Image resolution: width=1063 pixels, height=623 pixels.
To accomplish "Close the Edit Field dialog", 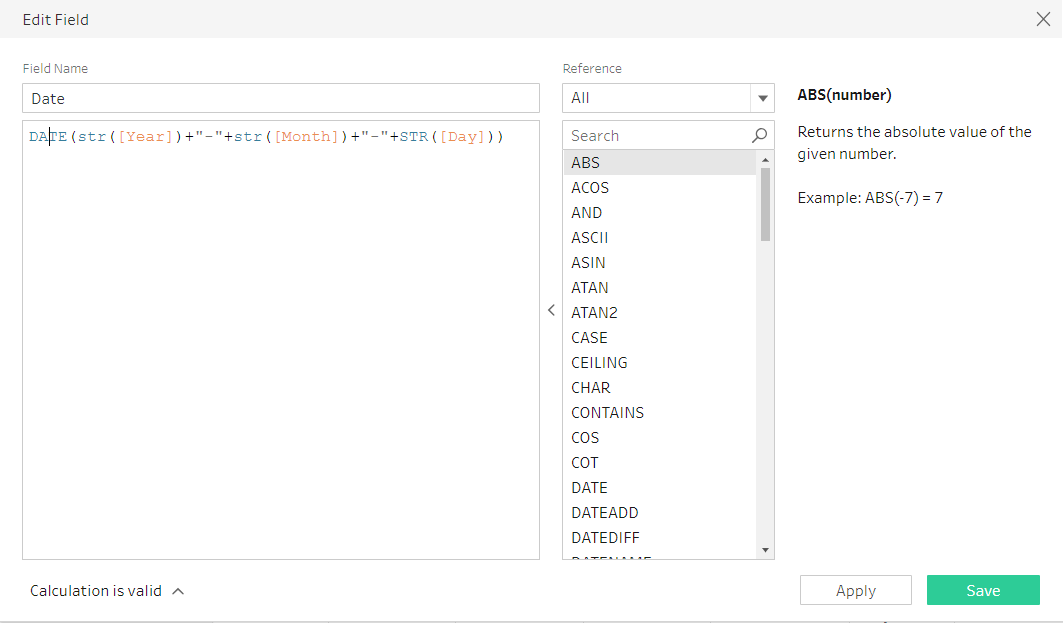I will point(1043,18).
